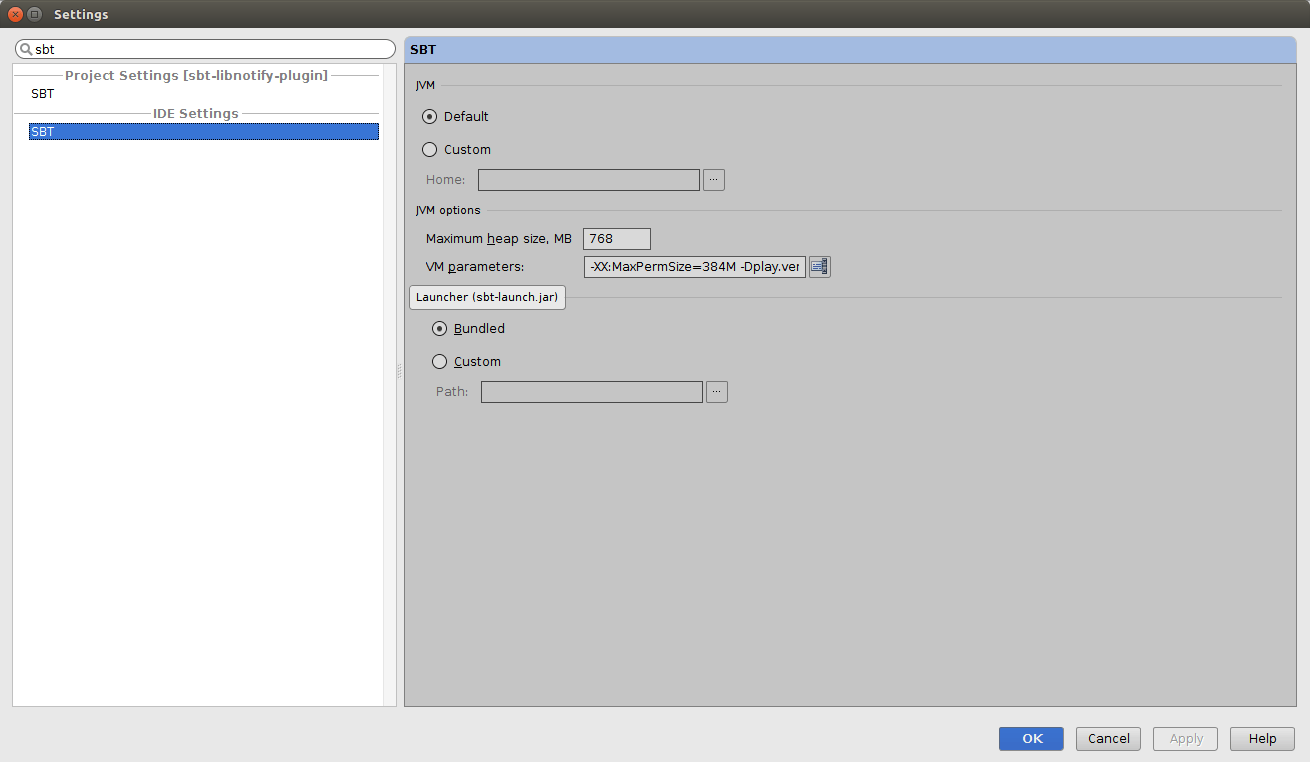
Task: Click the search magnifier icon
Action: [26, 49]
